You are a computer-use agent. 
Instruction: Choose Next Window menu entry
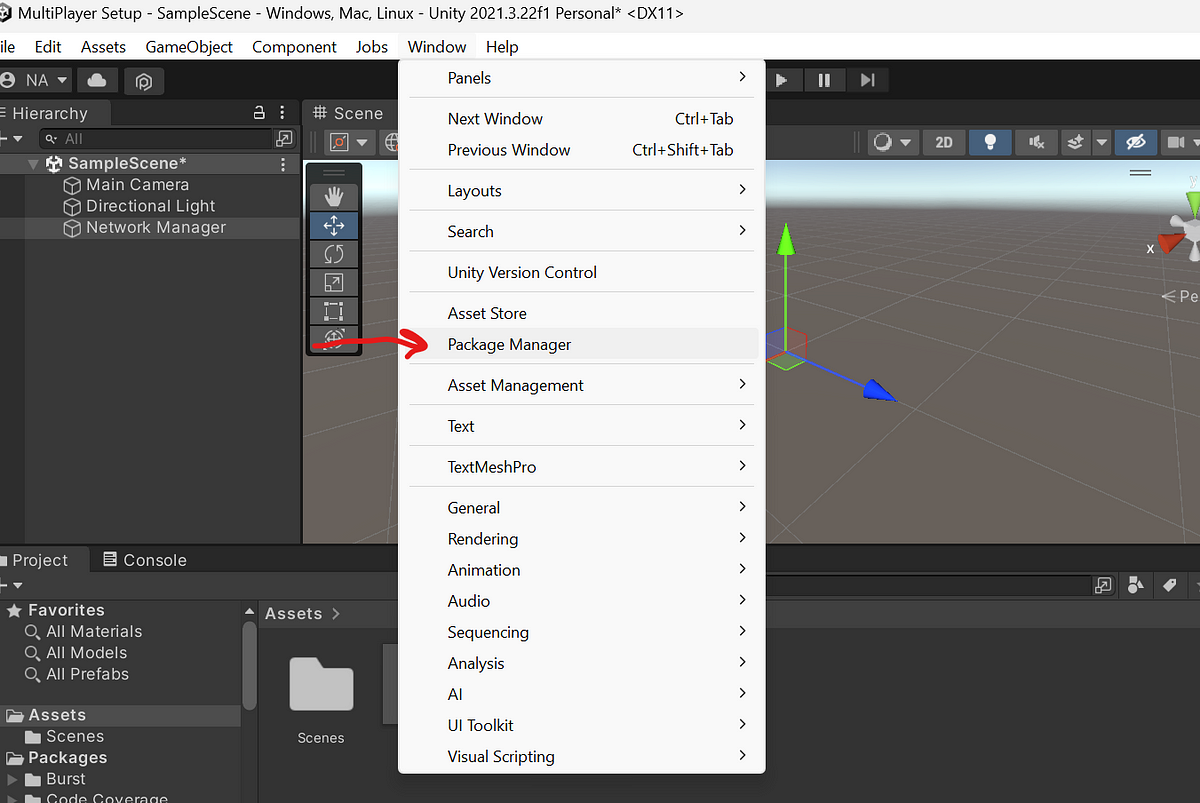pyautogui.click(x=582, y=119)
